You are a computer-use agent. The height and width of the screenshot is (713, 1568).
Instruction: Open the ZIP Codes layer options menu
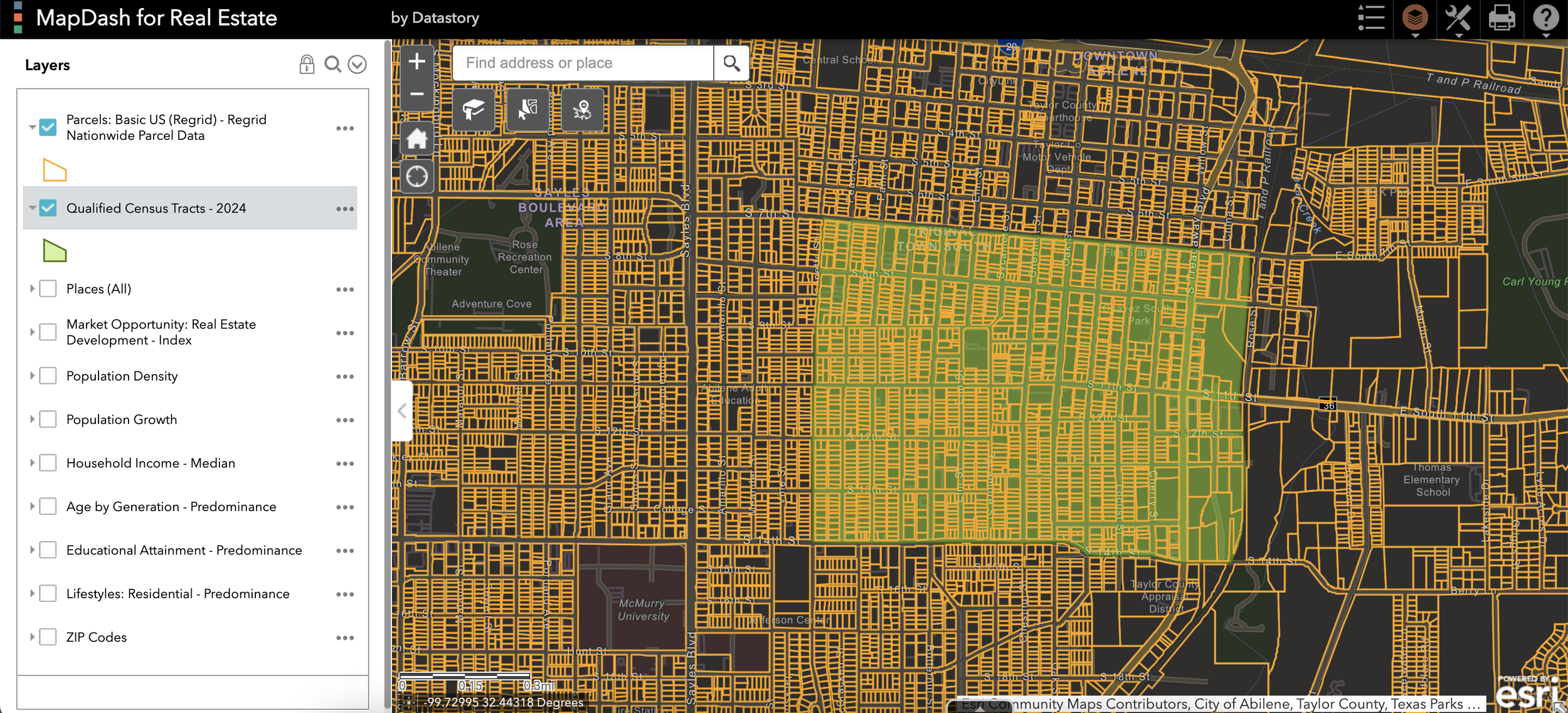click(x=345, y=637)
